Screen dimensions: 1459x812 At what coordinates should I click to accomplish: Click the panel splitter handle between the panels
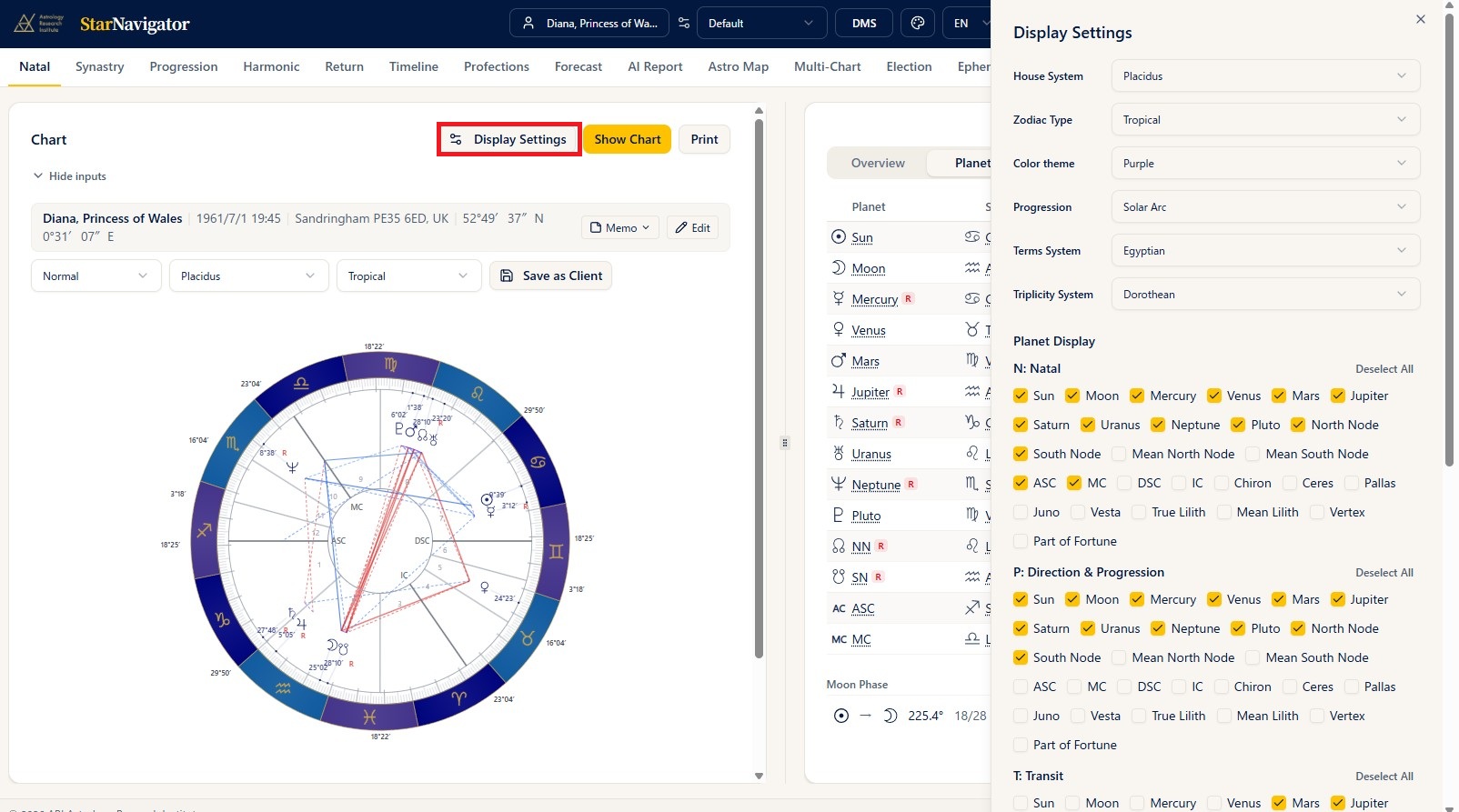point(785,443)
